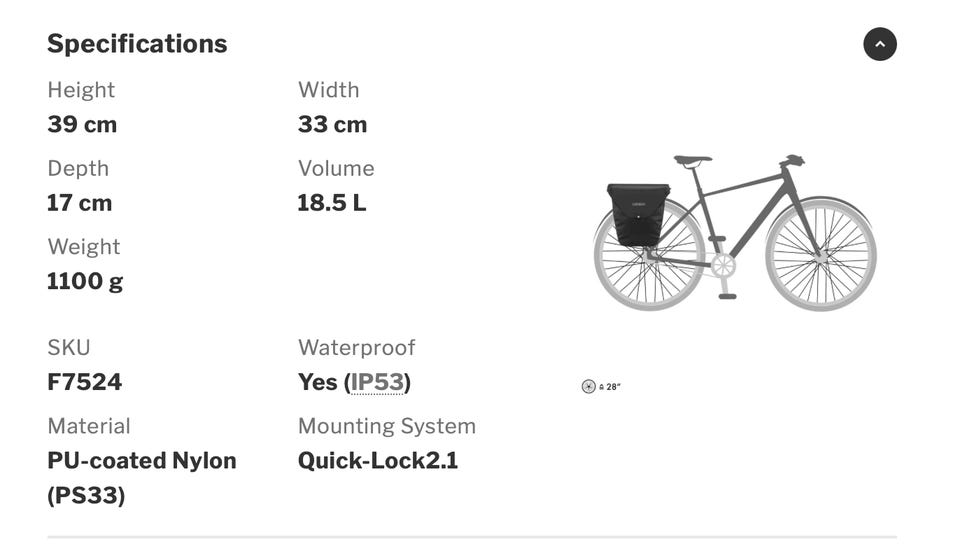Screen dimensions: 960x549
Task: Click the bicycle's front wheel in the illustration
Action: pyautogui.click(x=820, y=254)
